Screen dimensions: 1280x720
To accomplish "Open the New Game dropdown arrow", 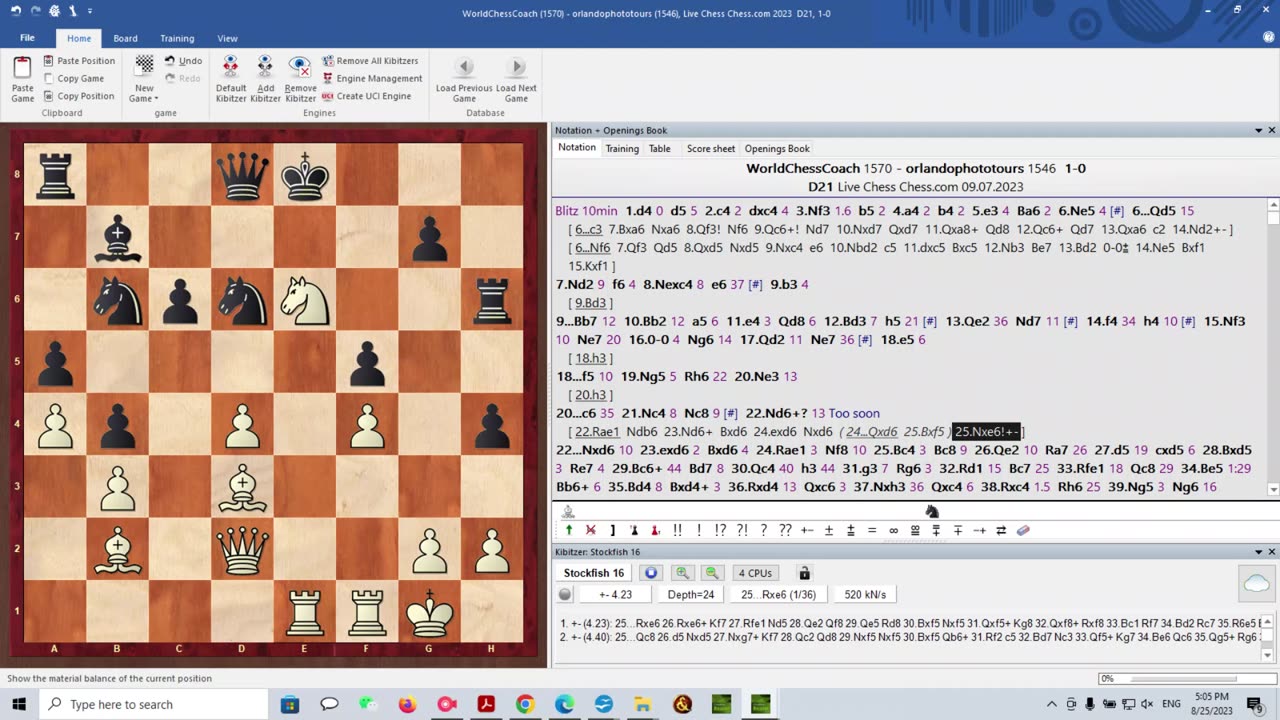I will click(158, 98).
